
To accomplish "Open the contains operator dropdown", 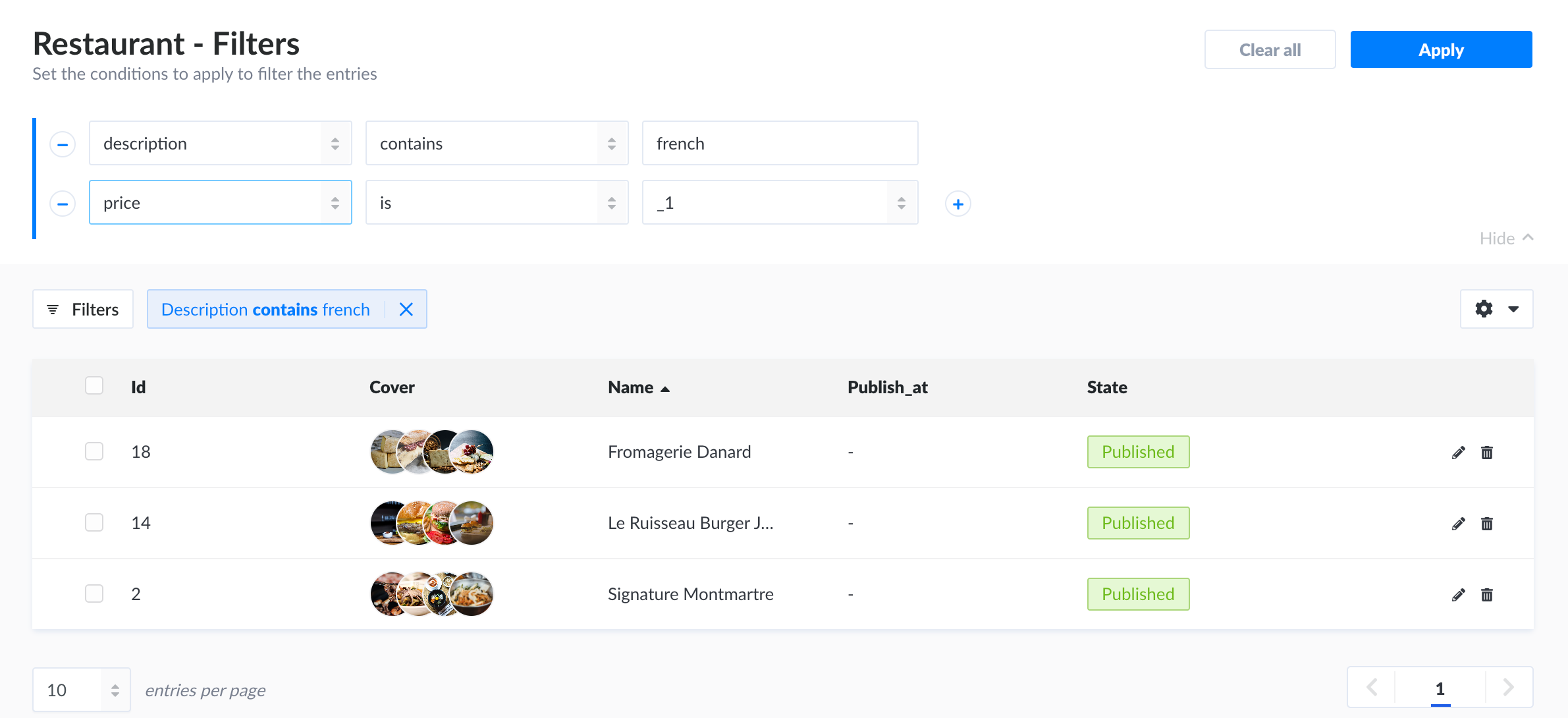I will 497,143.
